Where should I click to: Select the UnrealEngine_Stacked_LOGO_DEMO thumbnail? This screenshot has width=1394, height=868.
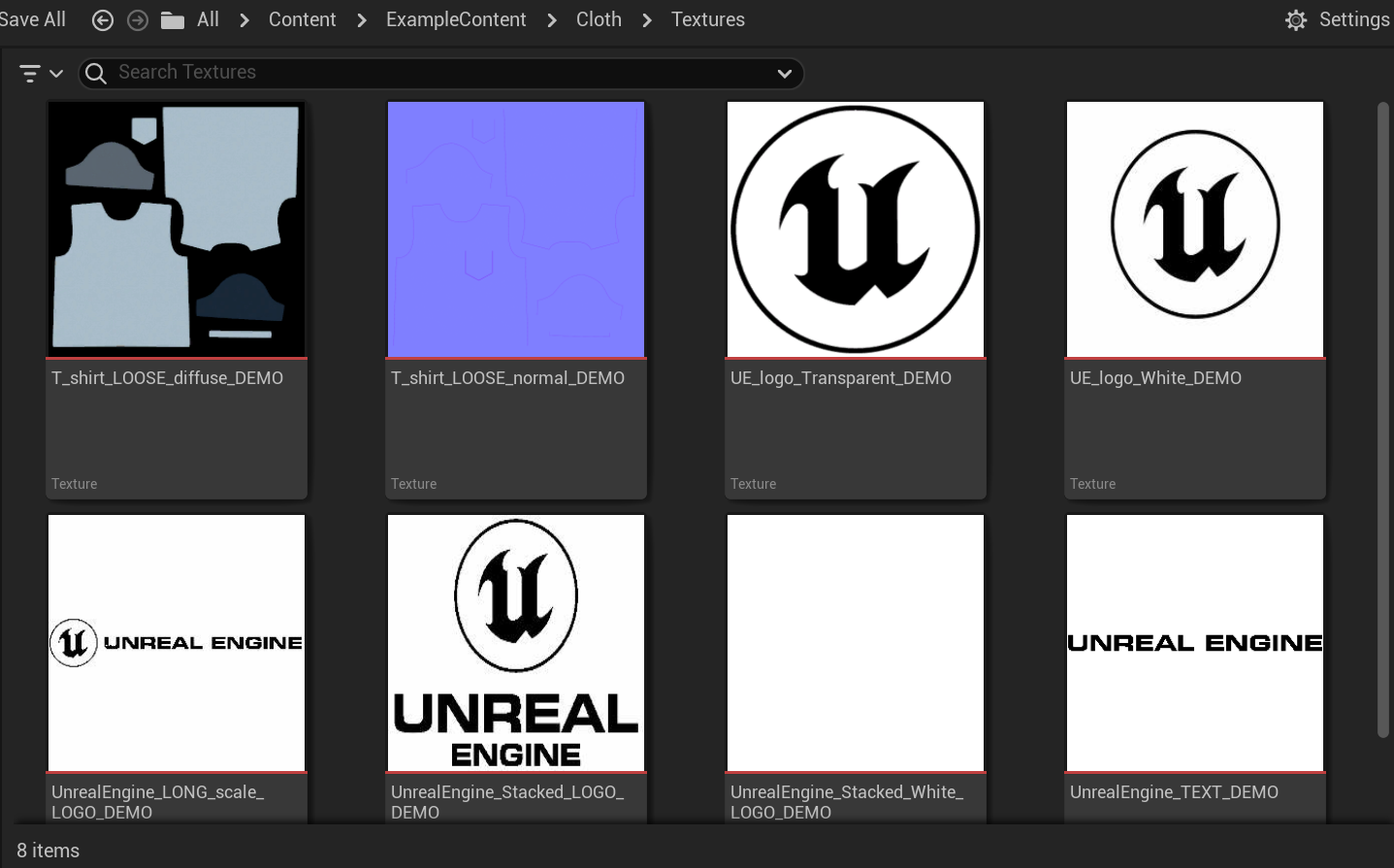(x=516, y=643)
